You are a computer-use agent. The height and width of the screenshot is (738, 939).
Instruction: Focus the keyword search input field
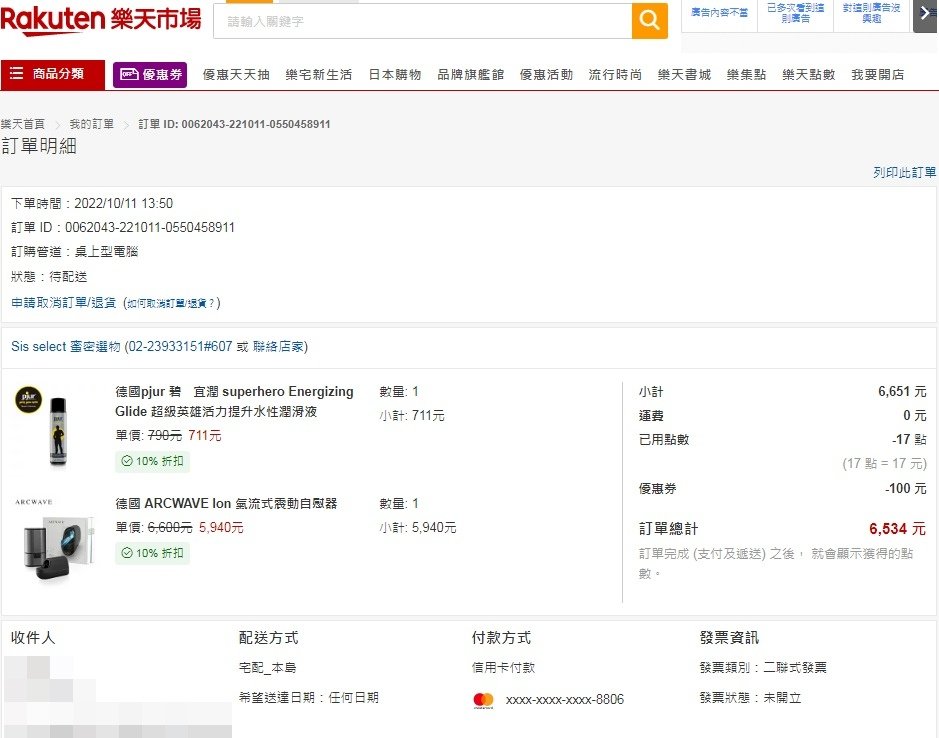[x=423, y=22]
